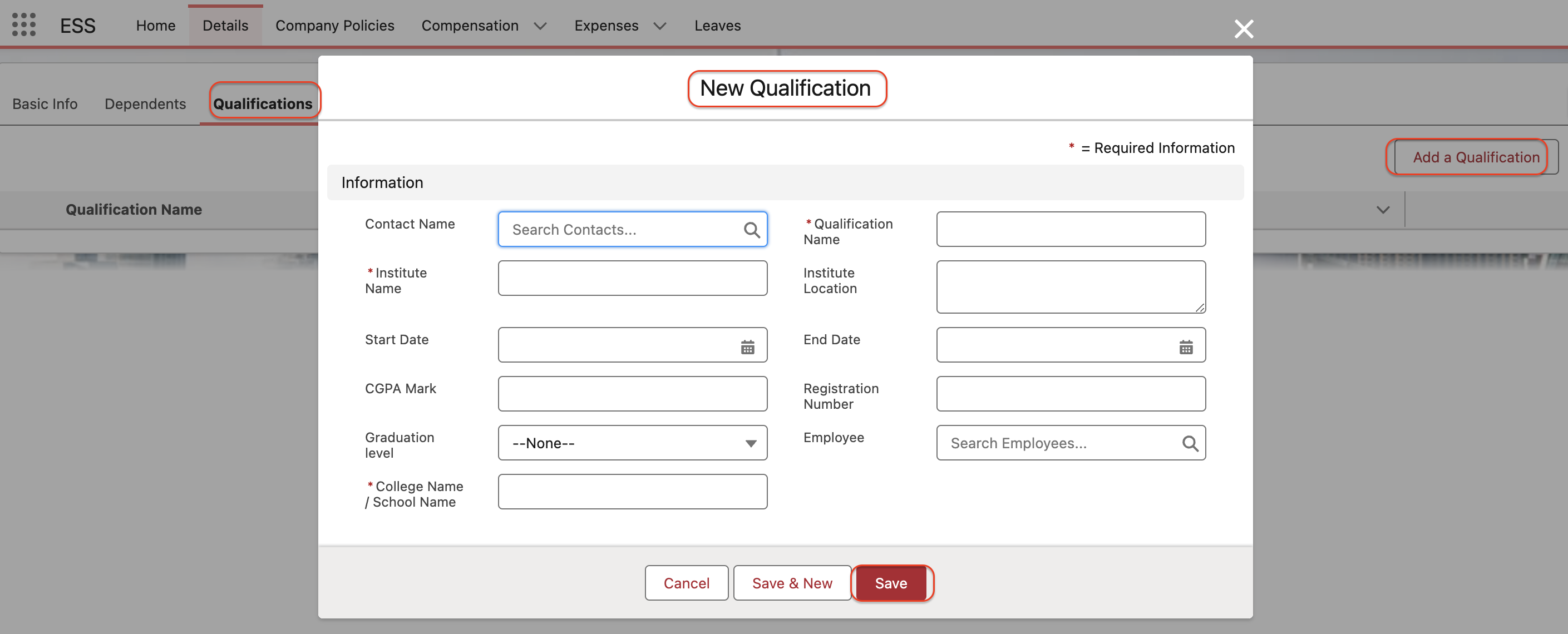Screen dimensions: 1568x634
Task: Go to the Leaves nav item
Action: pos(717,26)
